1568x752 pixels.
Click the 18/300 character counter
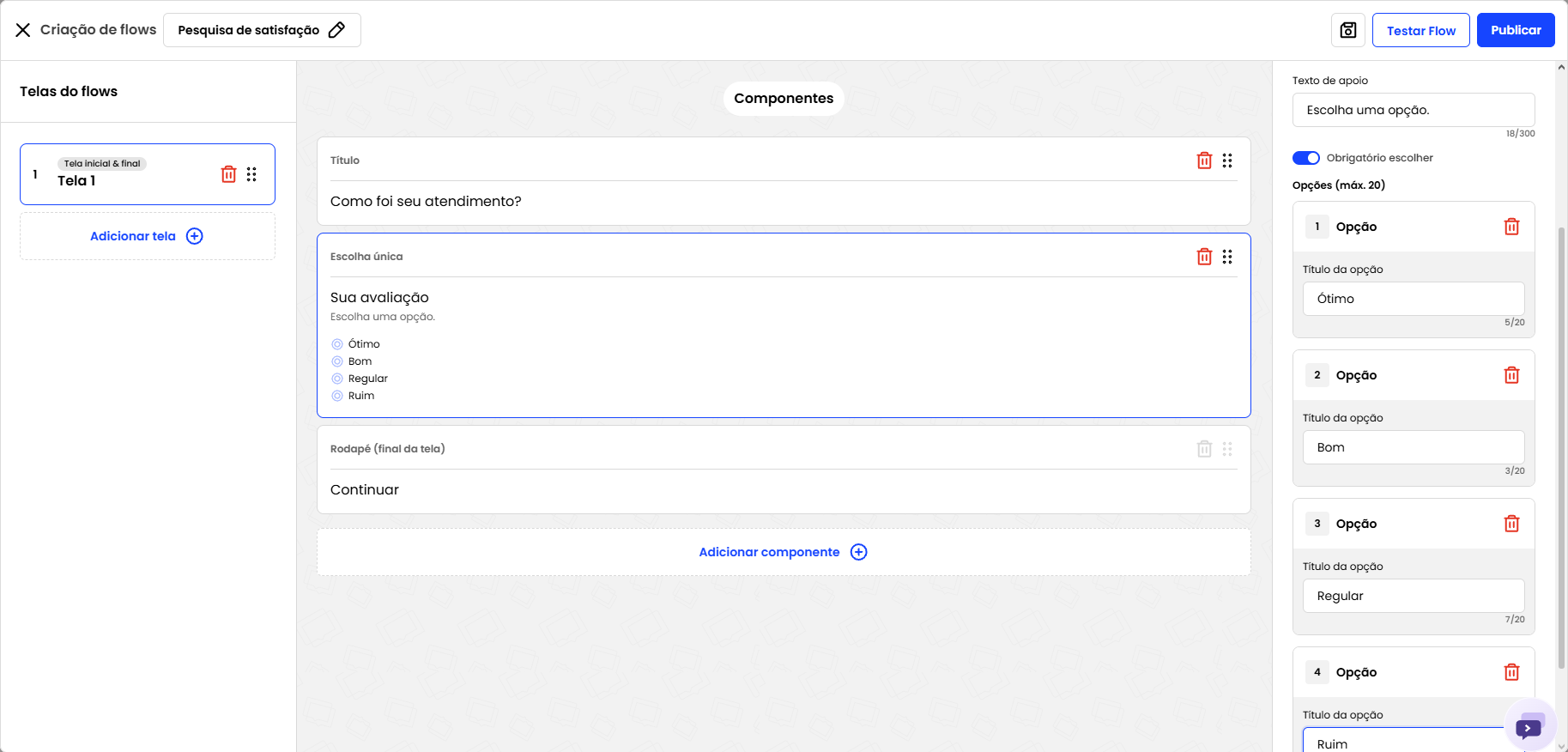[1520, 134]
